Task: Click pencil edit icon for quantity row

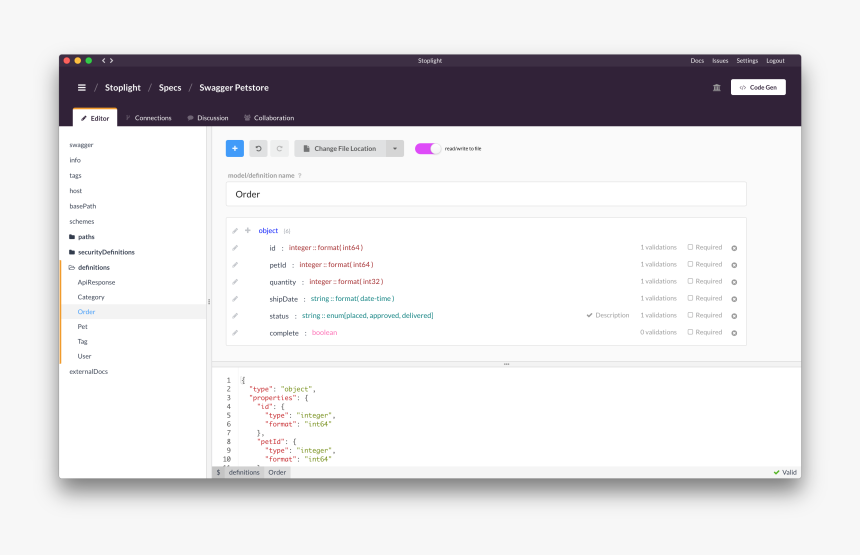Action: (x=235, y=282)
